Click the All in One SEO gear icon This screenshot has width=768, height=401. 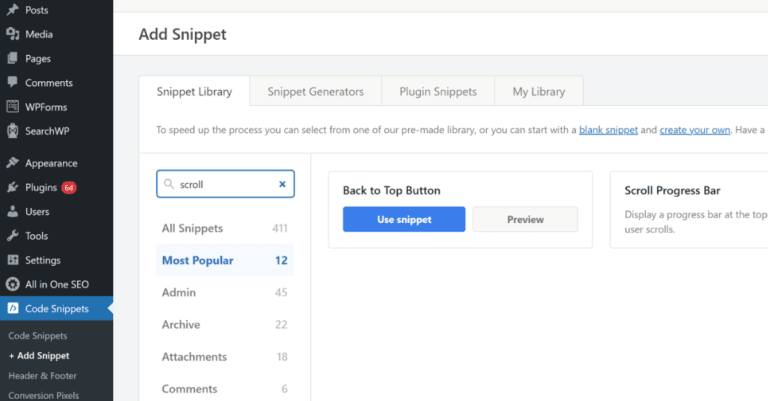(x=13, y=284)
